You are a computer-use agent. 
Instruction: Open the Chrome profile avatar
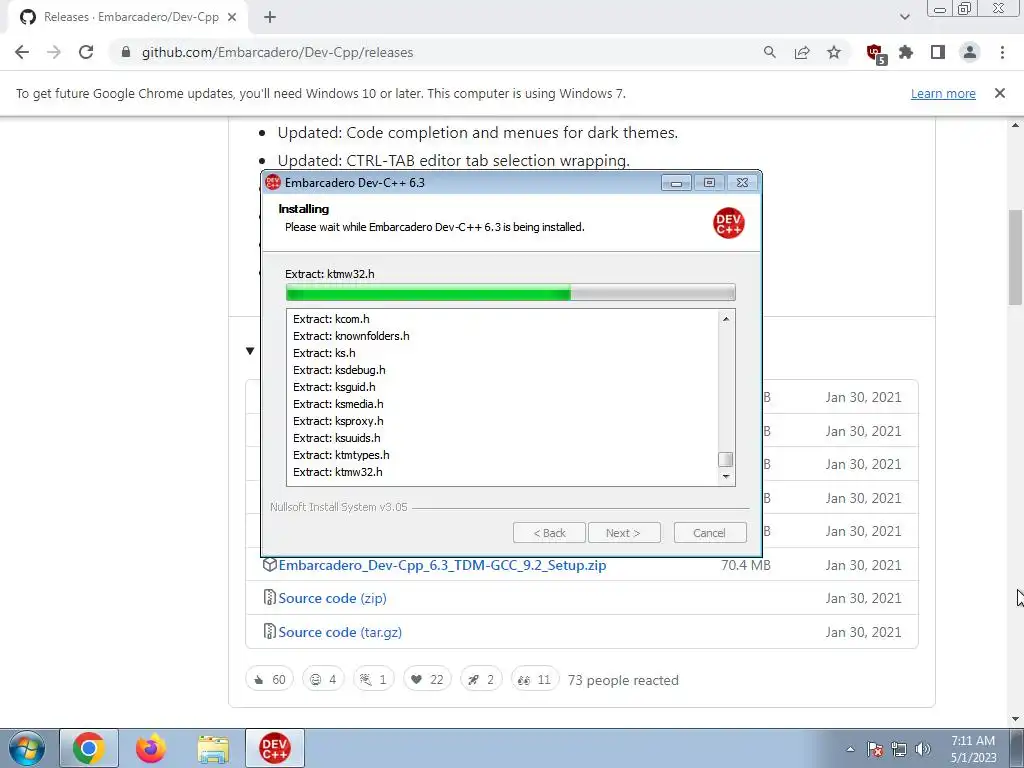point(970,52)
